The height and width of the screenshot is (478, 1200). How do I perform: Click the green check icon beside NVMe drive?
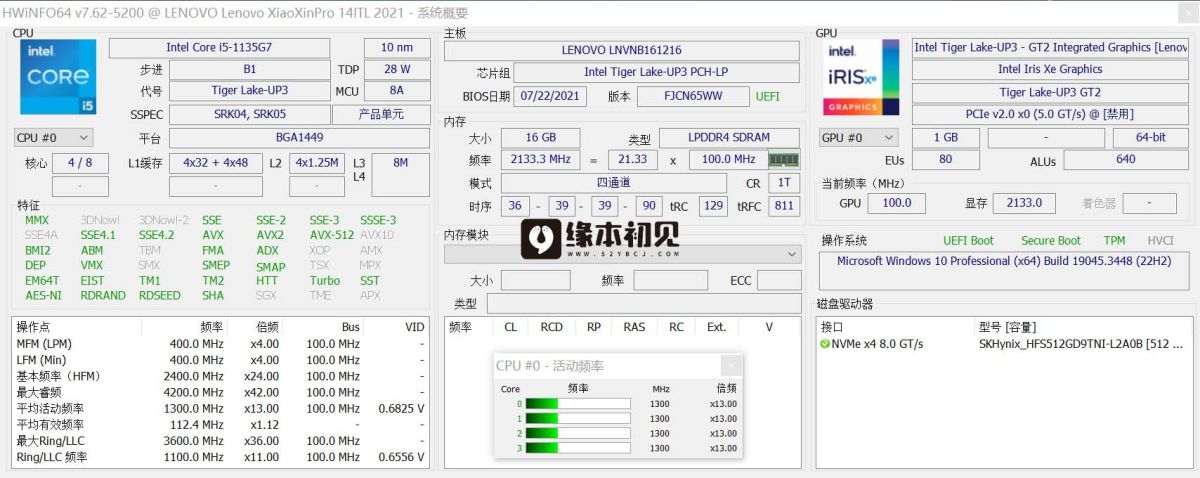coord(825,344)
